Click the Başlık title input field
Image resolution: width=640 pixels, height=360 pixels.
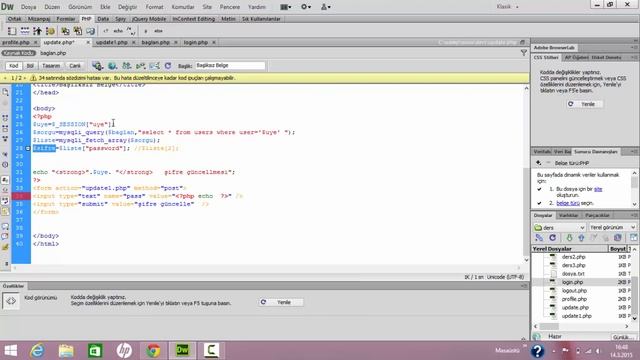tap(230, 65)
